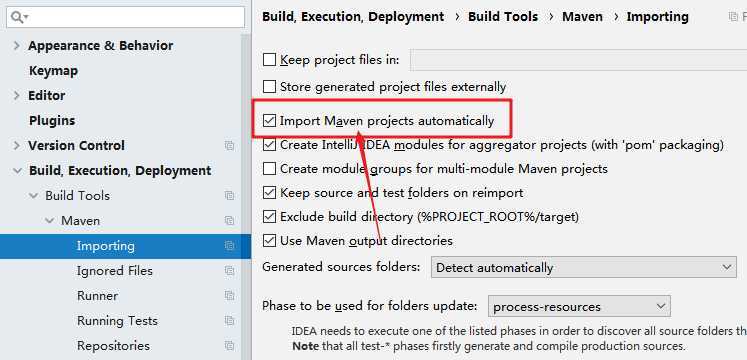Select Runner under Maven
The height and width of the screenshot is (360, 747).
click(x=97, y=296)
